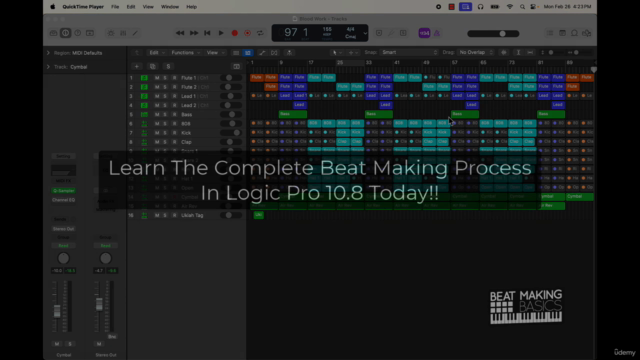
Task: Record-enable the Bass track
Action: (174, 115)
